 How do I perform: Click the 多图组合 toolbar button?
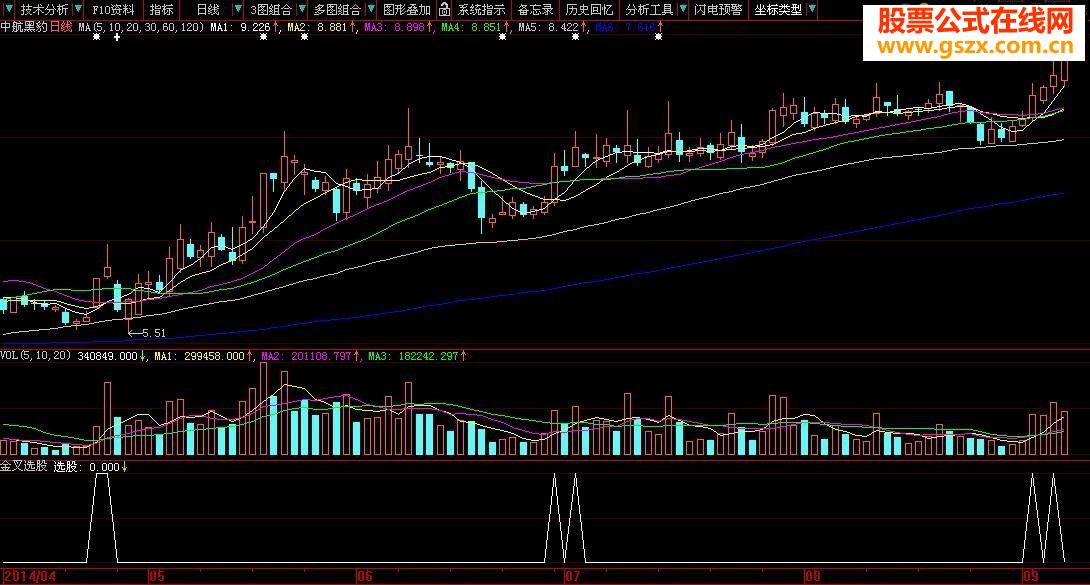tap(337, 10)
